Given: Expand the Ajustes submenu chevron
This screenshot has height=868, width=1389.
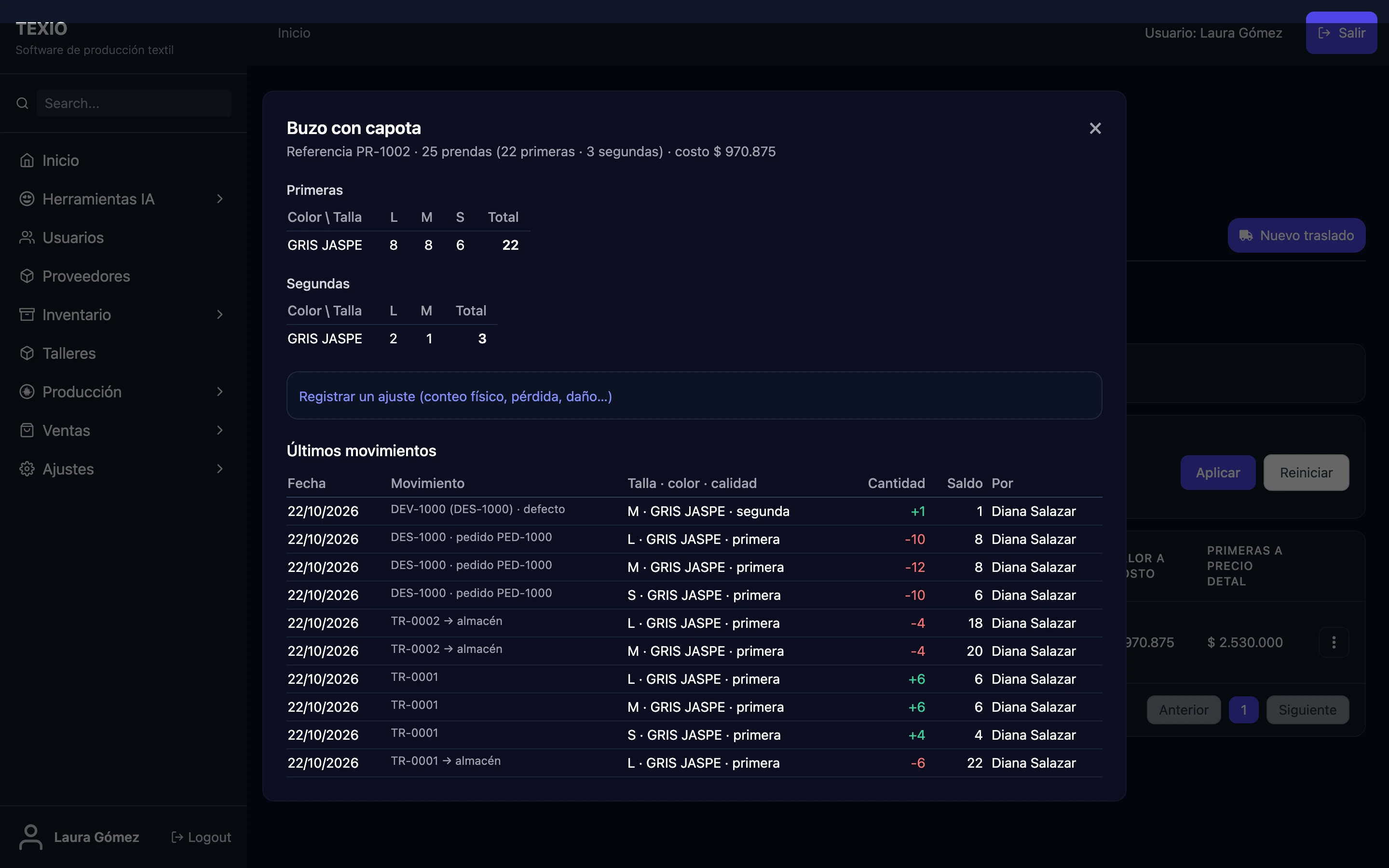Looking at the screenshot, I should point(220,468).
